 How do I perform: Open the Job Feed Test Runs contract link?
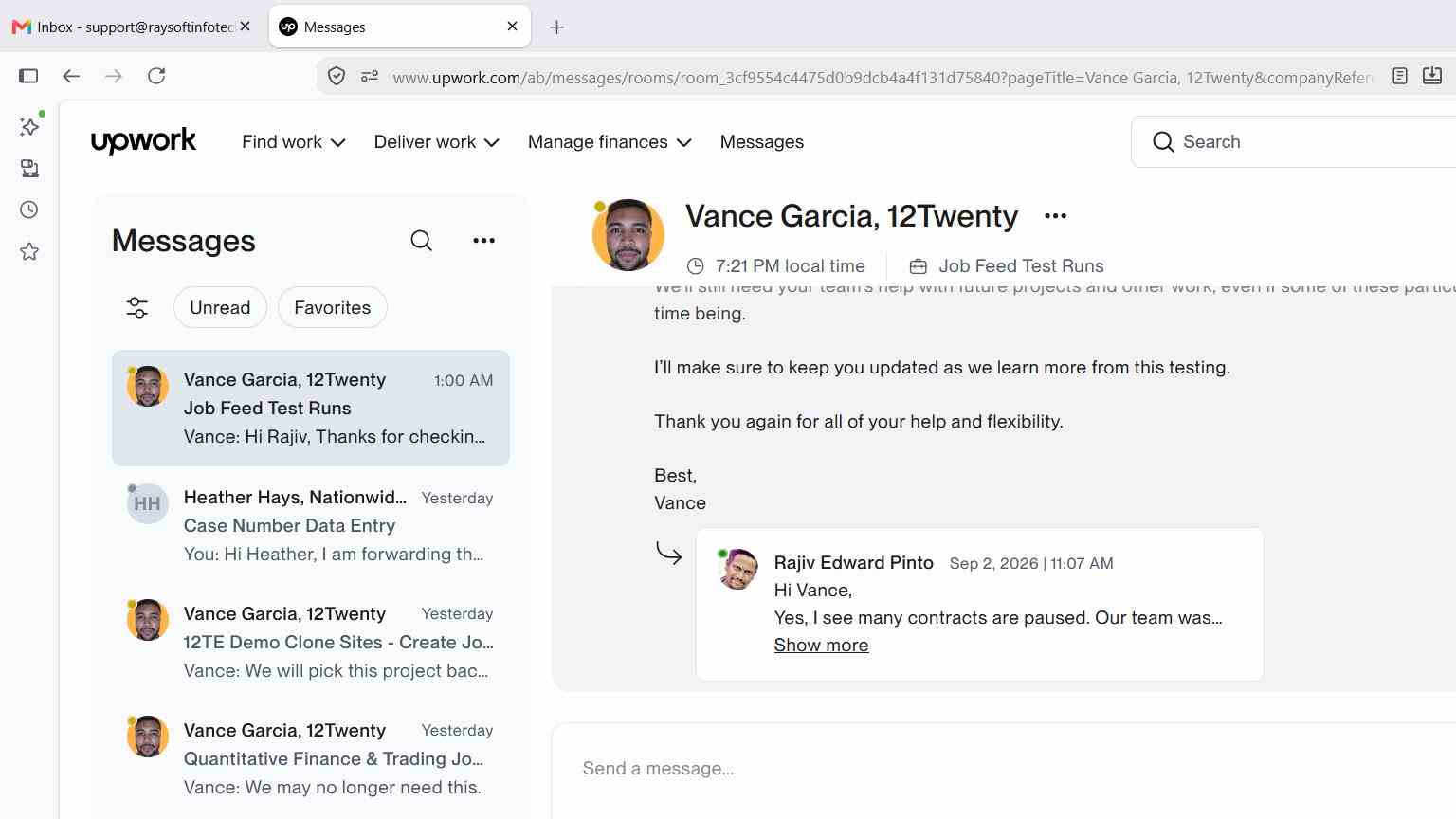[x=1021, y=266]
